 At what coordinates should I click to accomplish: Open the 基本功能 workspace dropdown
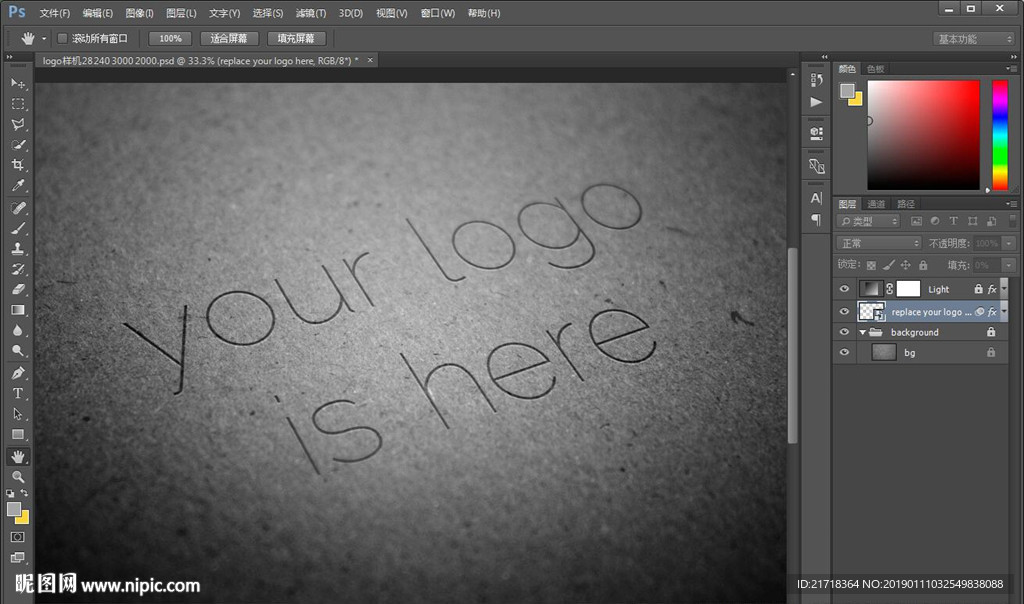974,39
